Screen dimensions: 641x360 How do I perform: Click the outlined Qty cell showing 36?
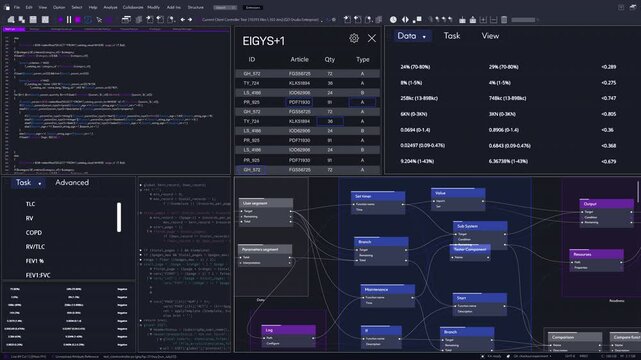click(x=330, y=121)
